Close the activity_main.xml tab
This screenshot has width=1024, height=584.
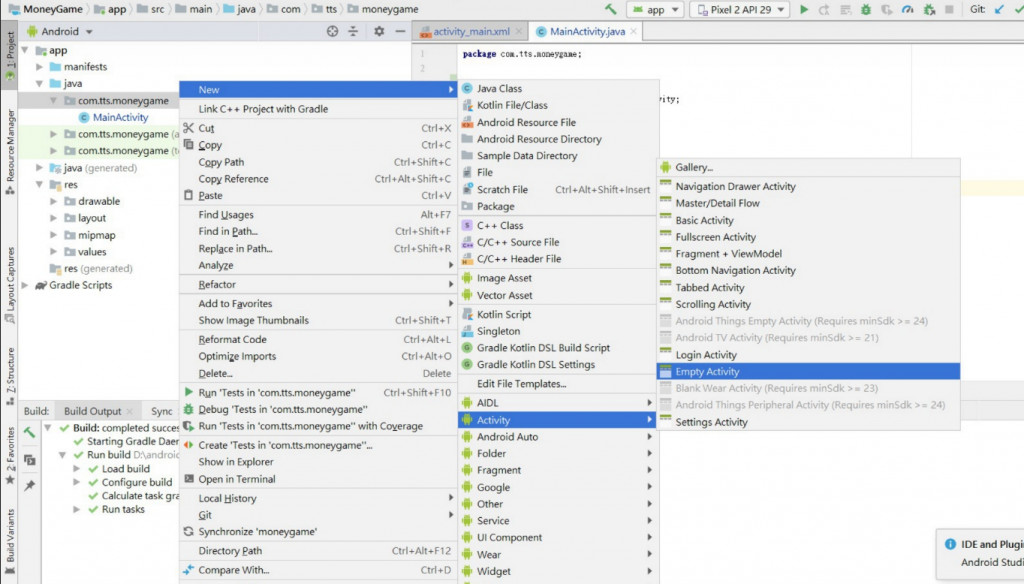coord(519,31)
